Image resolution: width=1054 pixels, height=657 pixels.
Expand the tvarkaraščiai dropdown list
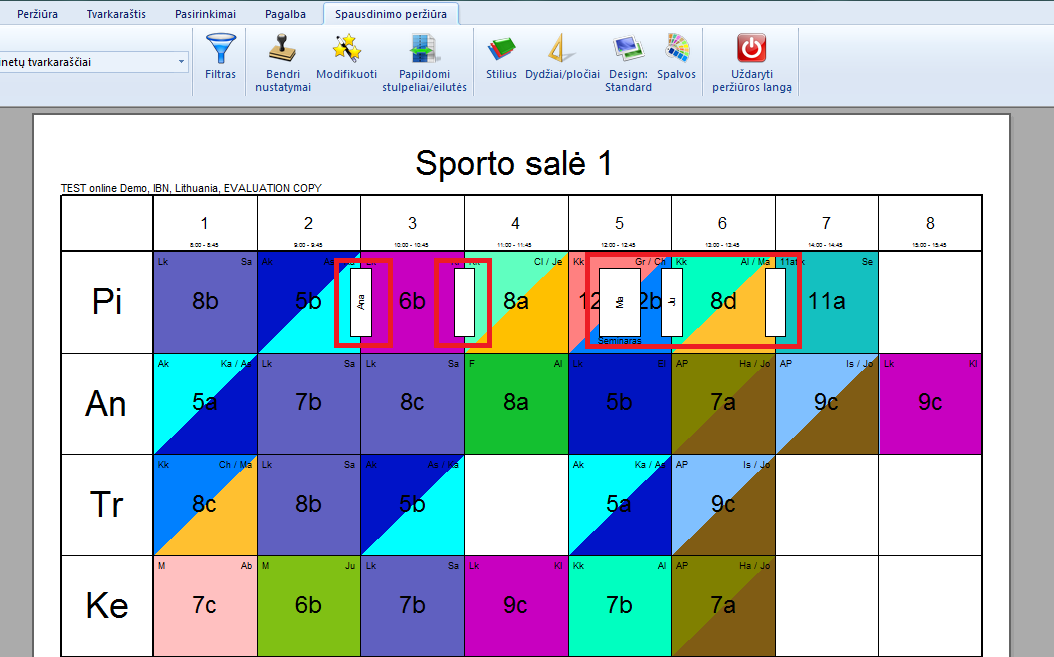coord(181,62)
